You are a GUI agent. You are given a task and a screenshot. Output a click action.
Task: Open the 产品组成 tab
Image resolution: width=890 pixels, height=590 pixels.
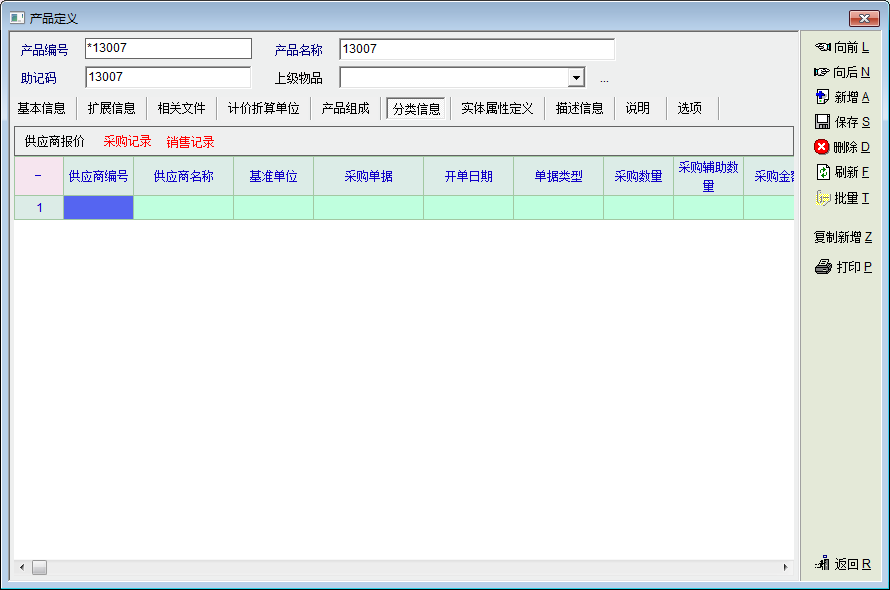click(x=345, y=108)
